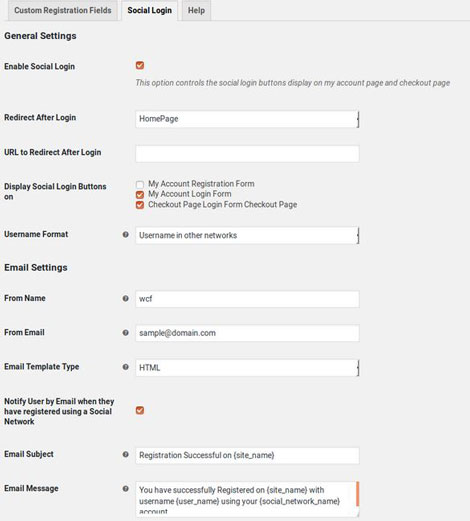Click help icon beside From Name
Image resolution: width=470 pixels, height=521 pixels.
click(126, 298)
